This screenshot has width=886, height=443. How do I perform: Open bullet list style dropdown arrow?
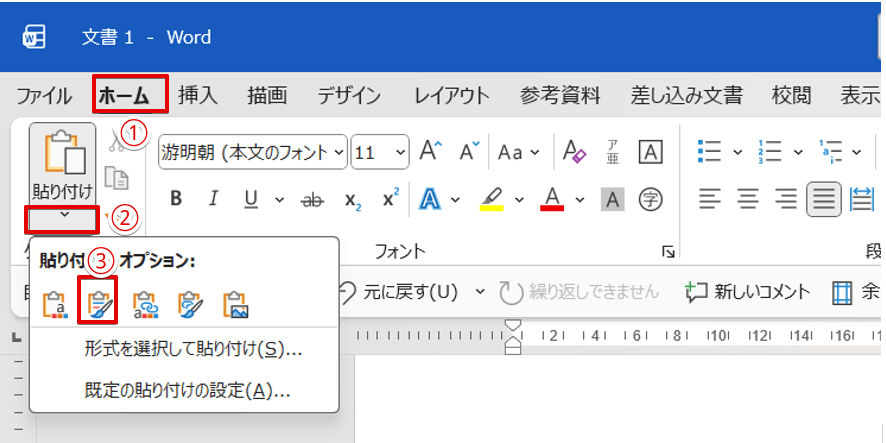(x=737, y=151)
